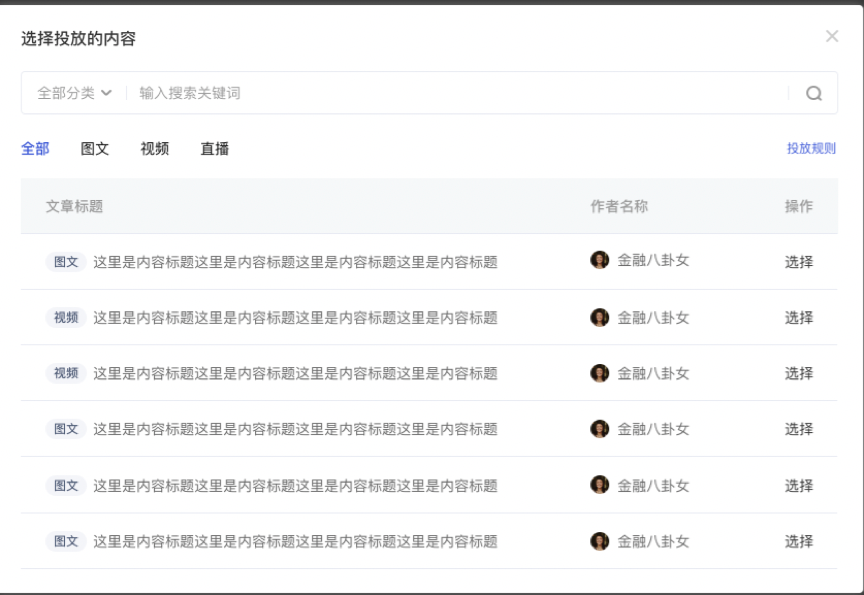This screenshot has width=864, height=595.
Task: Click the 文章标题 column header
Action: tap(74, 206)
